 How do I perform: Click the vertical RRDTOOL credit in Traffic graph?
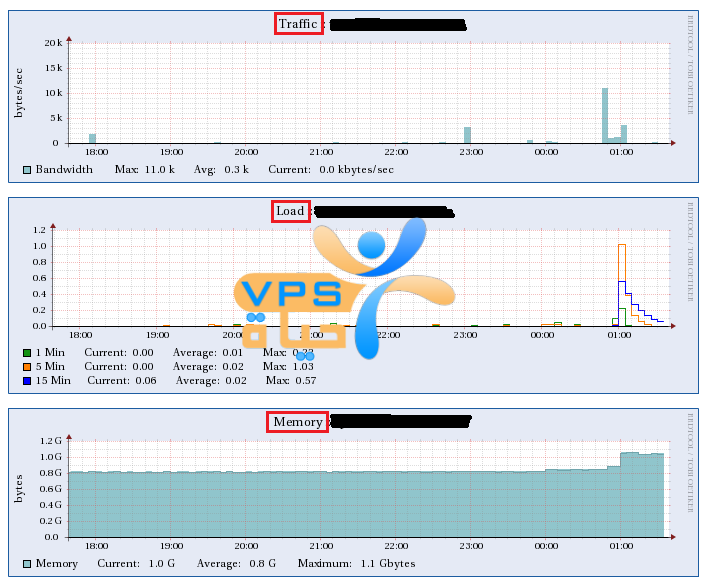click(x=690, y=65)
